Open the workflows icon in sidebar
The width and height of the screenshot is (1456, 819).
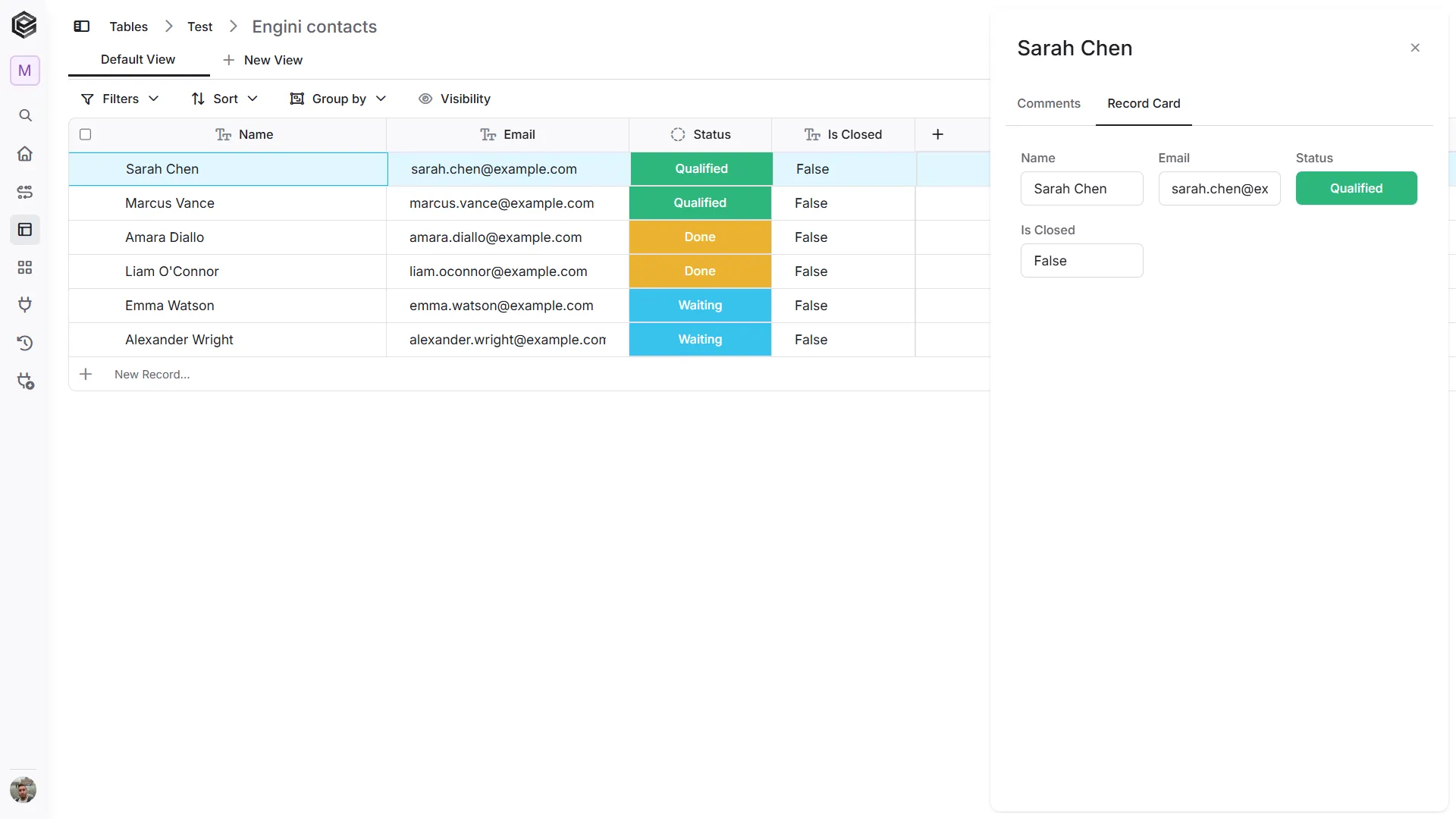[x=25, y=192]
